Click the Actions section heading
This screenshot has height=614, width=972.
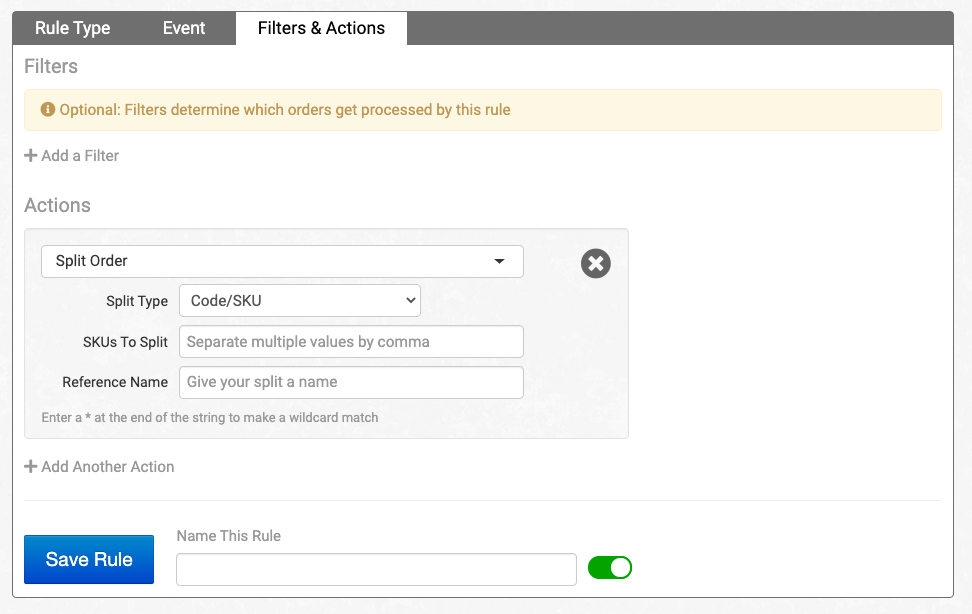(x=57, y=205)
